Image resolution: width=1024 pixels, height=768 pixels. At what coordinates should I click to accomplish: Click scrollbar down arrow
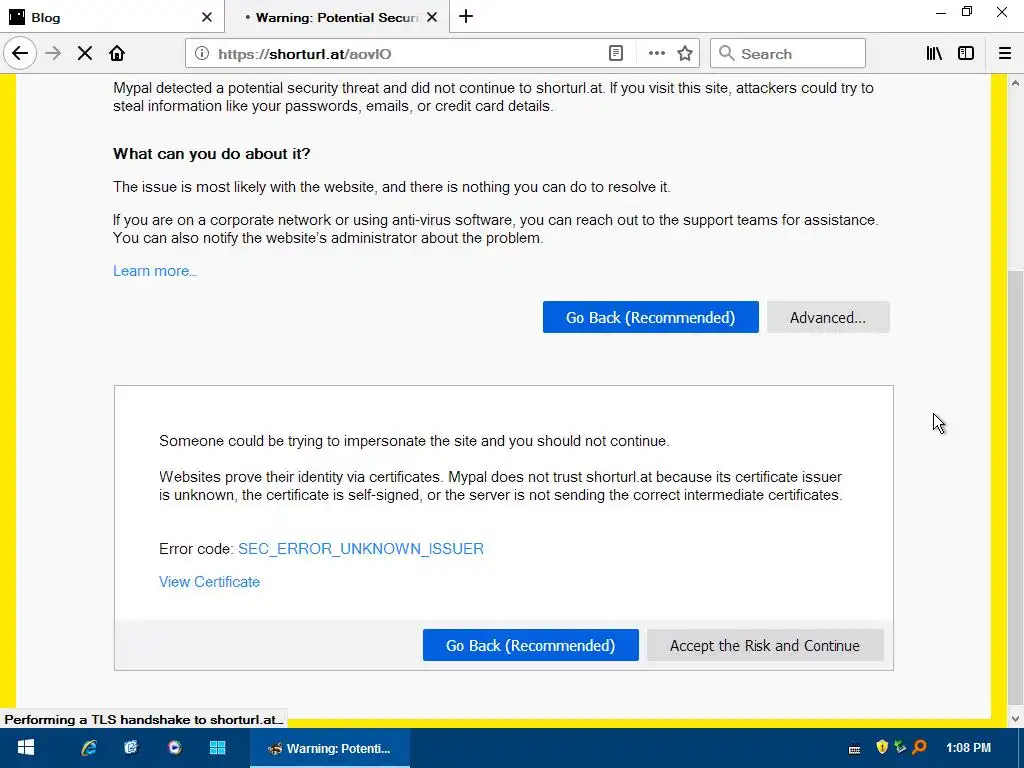(1016, 719)
